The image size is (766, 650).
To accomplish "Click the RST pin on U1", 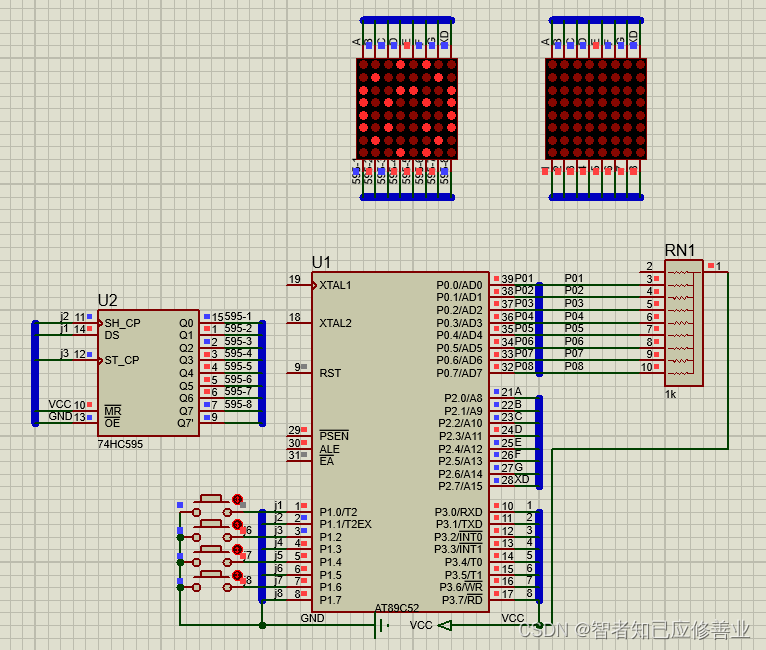I will pyautogui.click(x=330, y=374).
